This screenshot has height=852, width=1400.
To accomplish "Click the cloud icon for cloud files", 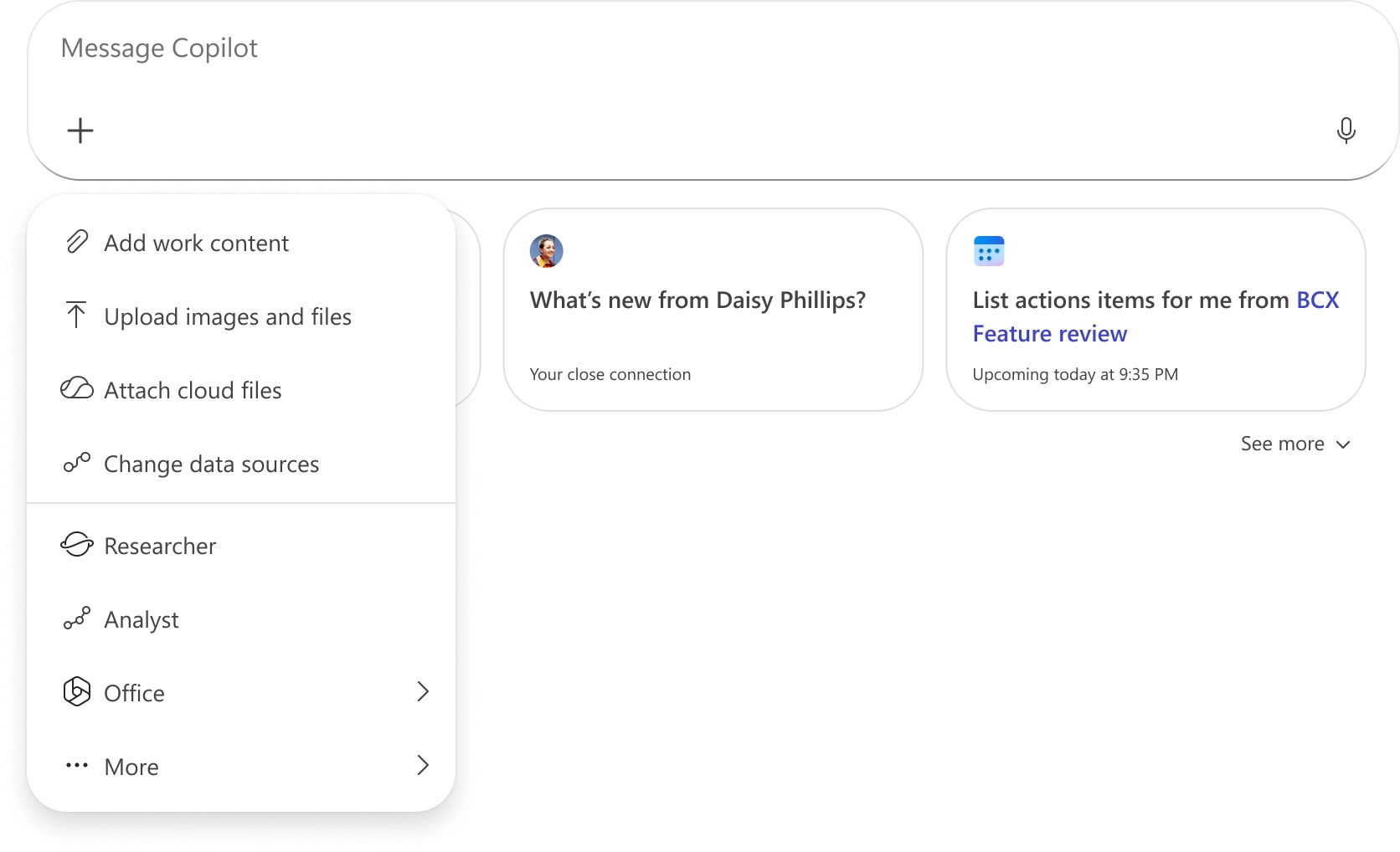I will coord(77,389).
